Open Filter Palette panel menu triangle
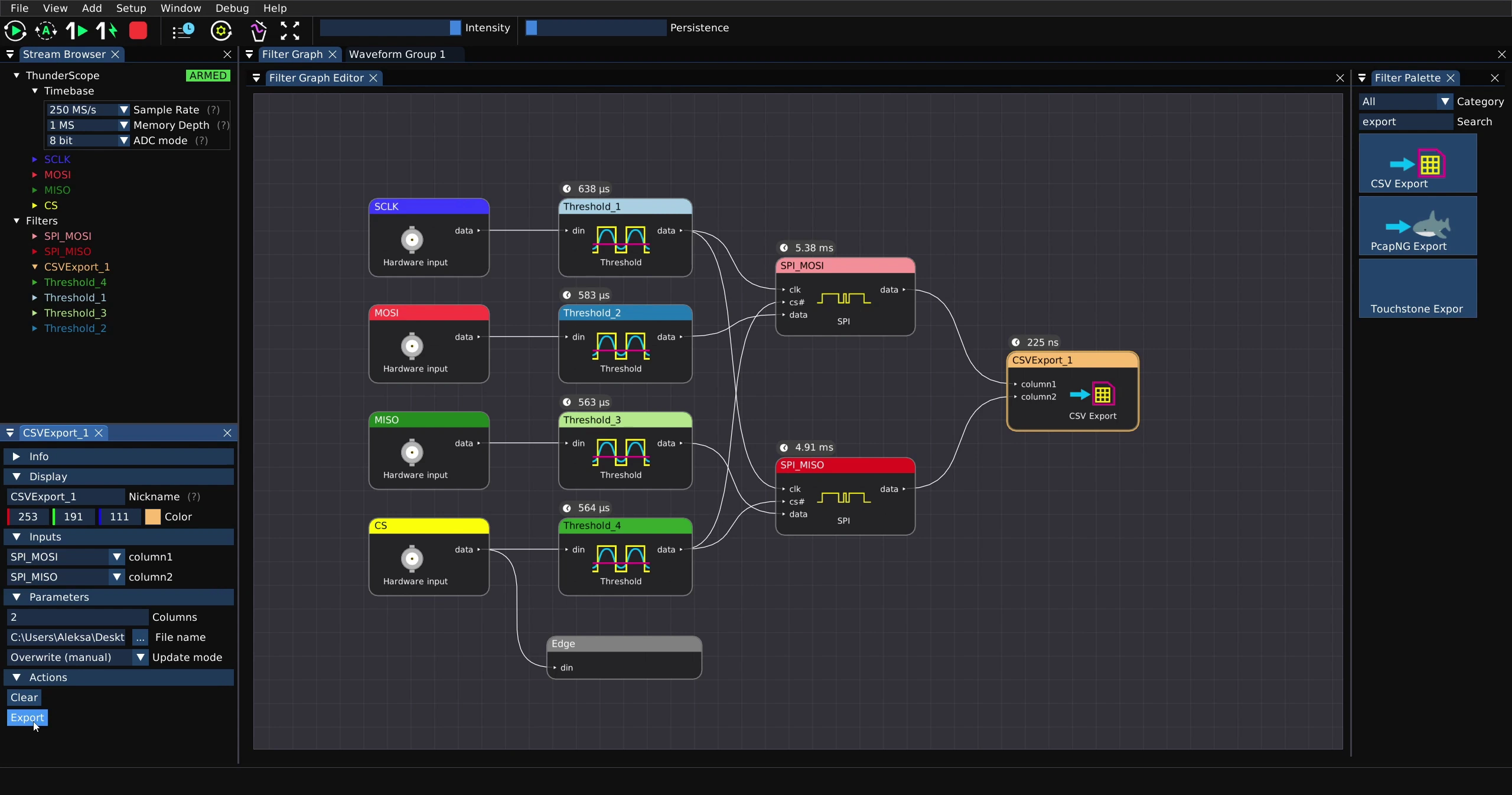1512x795 pixels. pyautogui.click(x=1362, y=78)
